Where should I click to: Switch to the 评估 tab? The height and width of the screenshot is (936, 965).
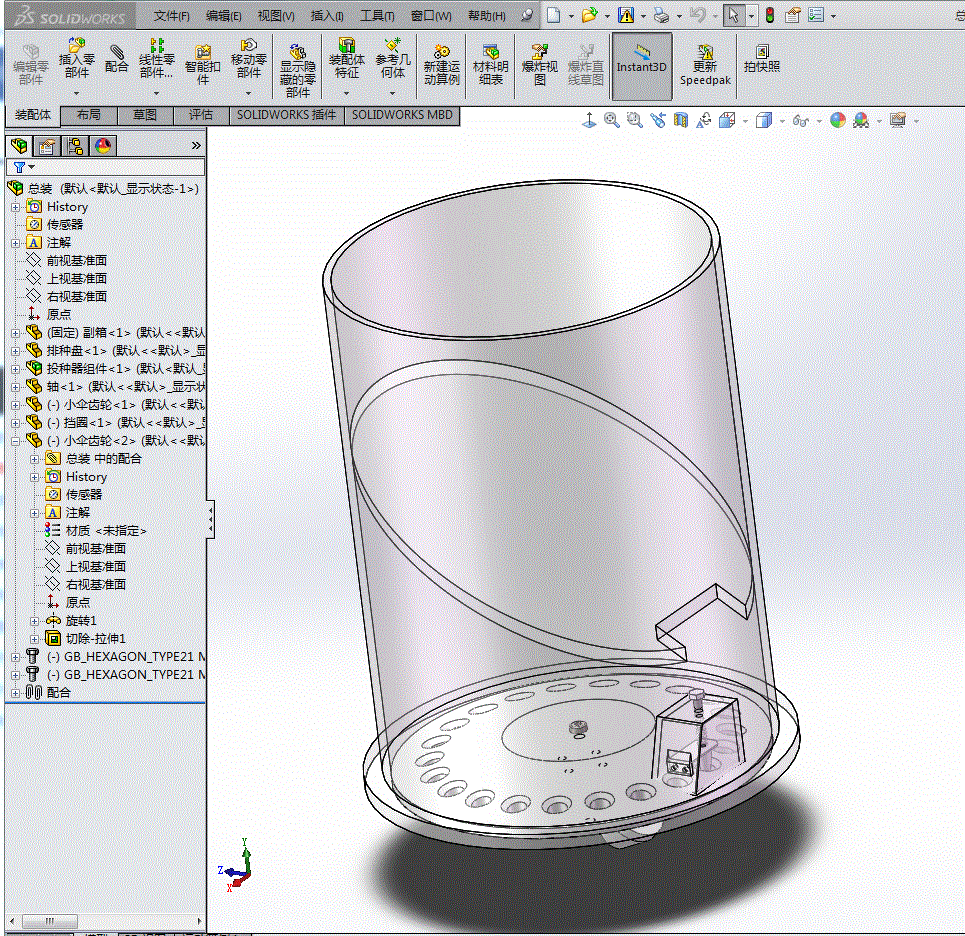(x=201, y=115)
